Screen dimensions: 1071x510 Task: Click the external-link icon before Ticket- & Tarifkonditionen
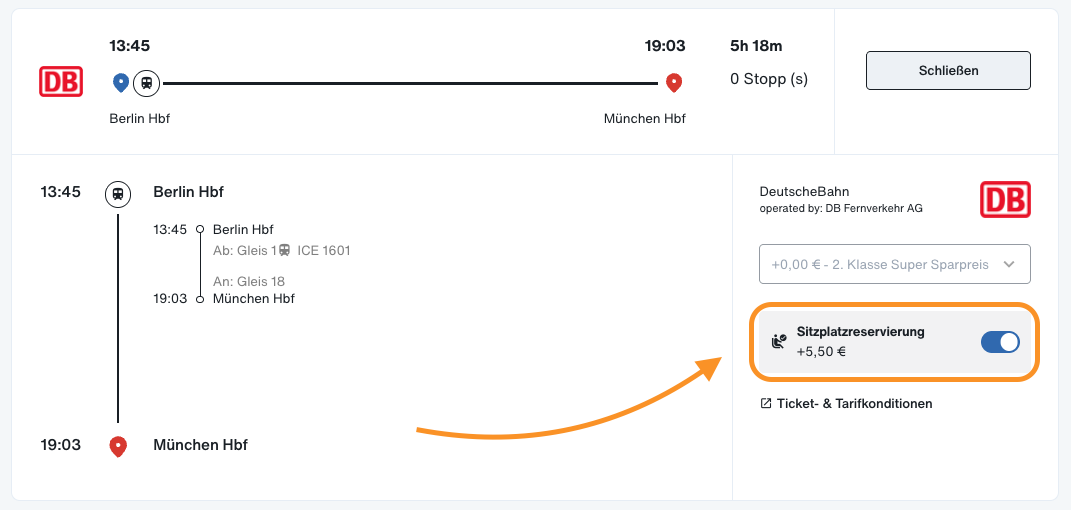pos(766,403)
